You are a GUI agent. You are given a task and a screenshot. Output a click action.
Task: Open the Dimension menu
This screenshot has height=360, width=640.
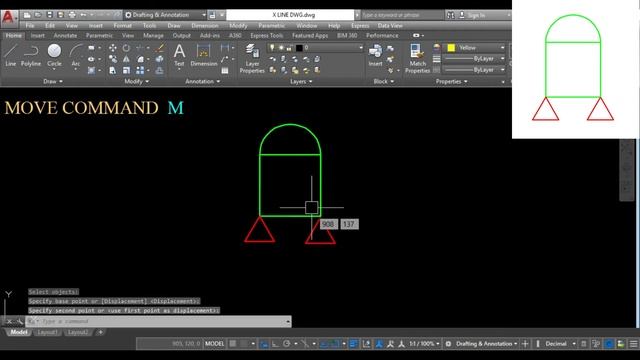coord(204,25)
